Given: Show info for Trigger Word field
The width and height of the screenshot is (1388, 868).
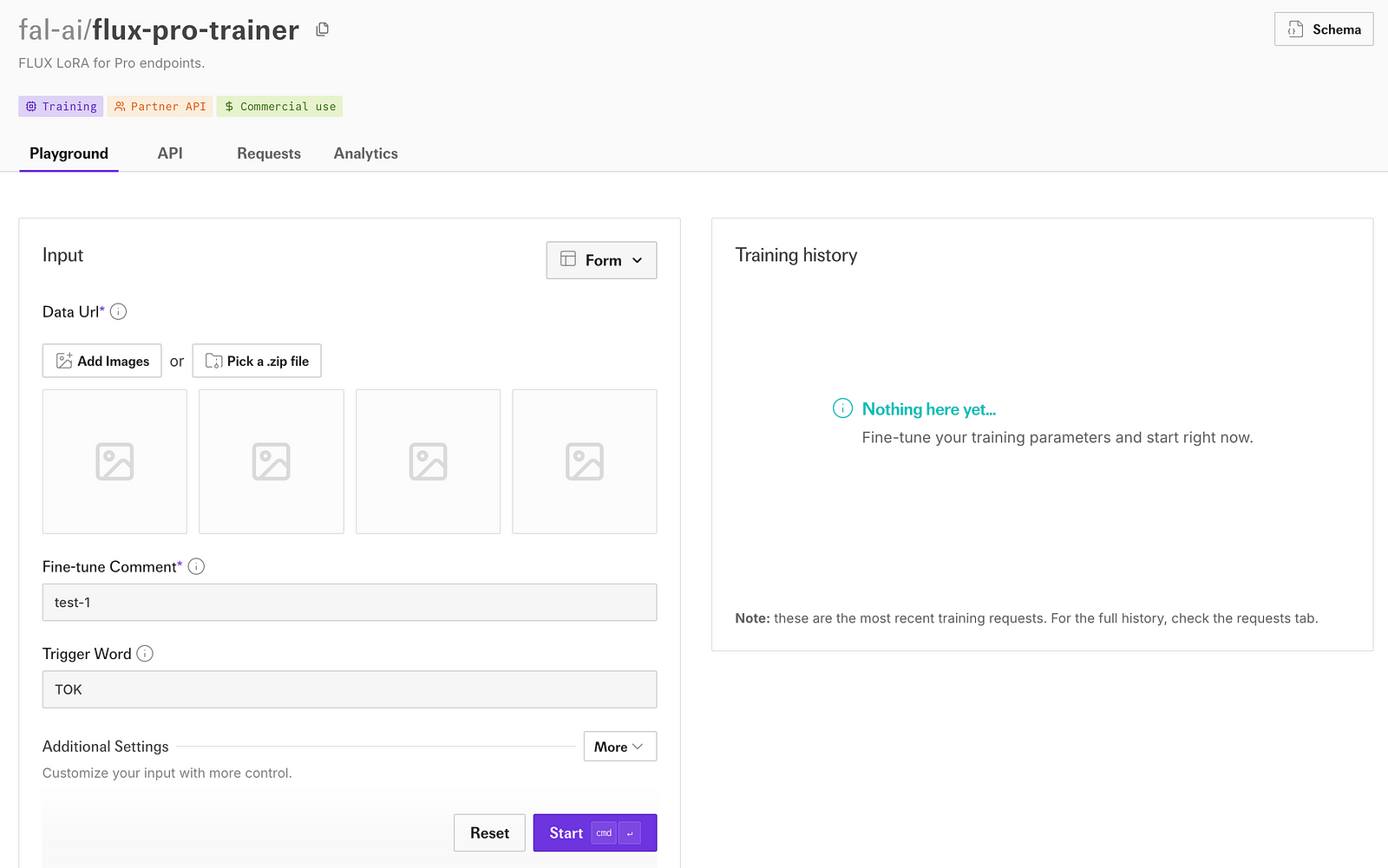Looking at the screenshot, I should [x=145, y=654].
